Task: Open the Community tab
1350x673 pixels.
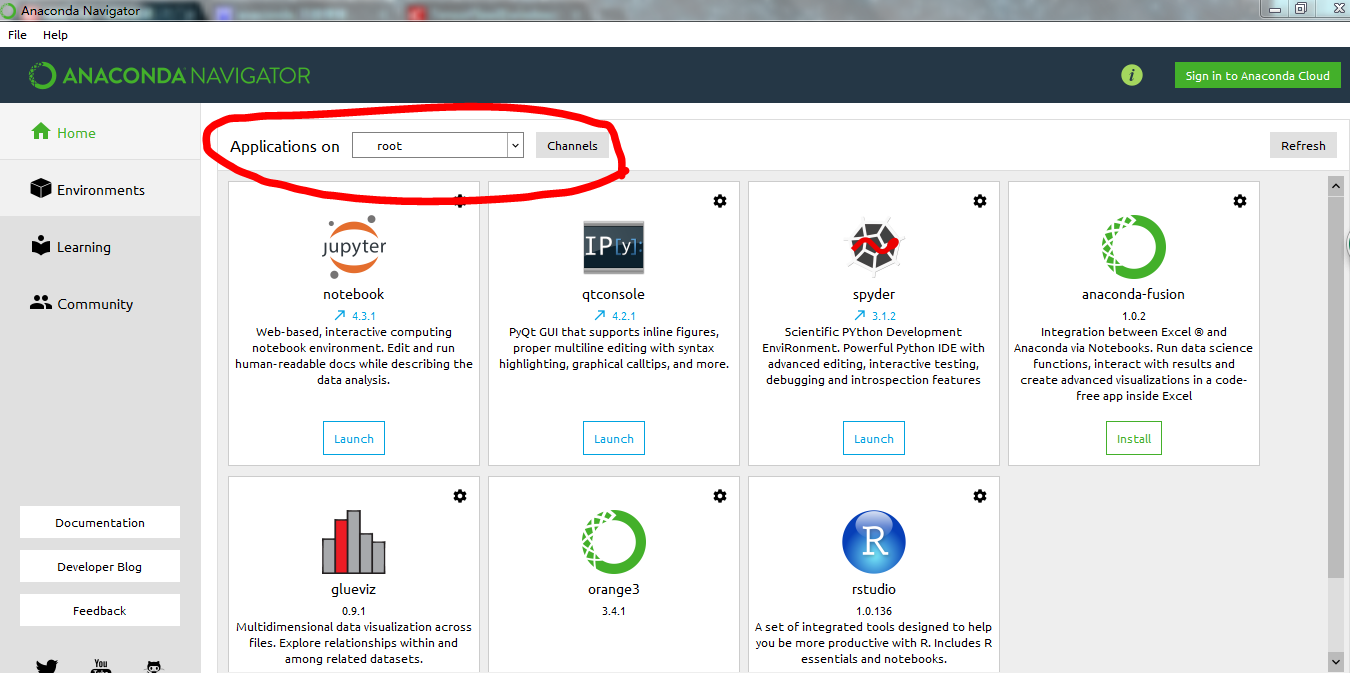Action: [100, 303]
